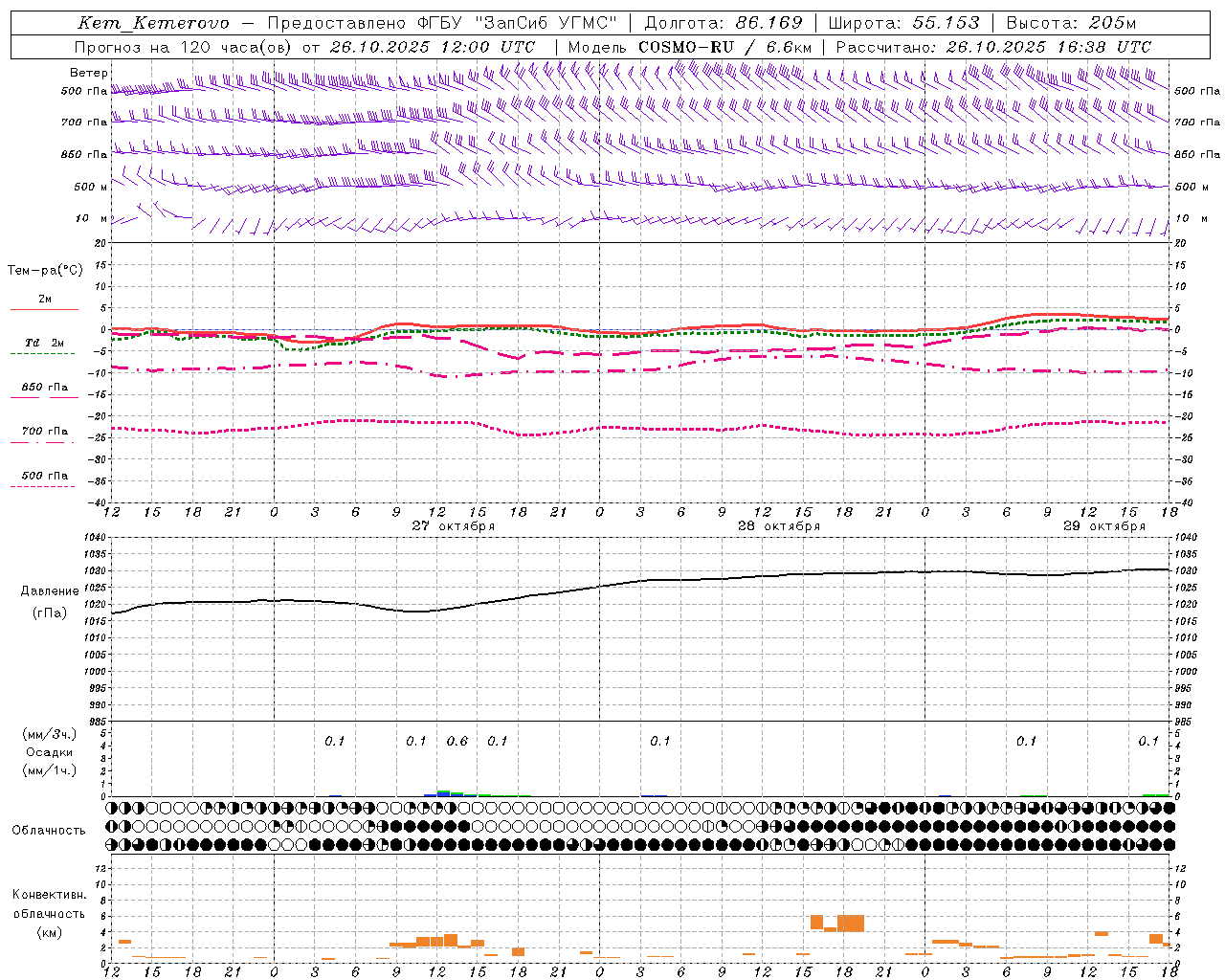Click the (км) convective cloud unit label
Image resolution: width=1225 pixels, height=980 pixels.
click(50, 932)
